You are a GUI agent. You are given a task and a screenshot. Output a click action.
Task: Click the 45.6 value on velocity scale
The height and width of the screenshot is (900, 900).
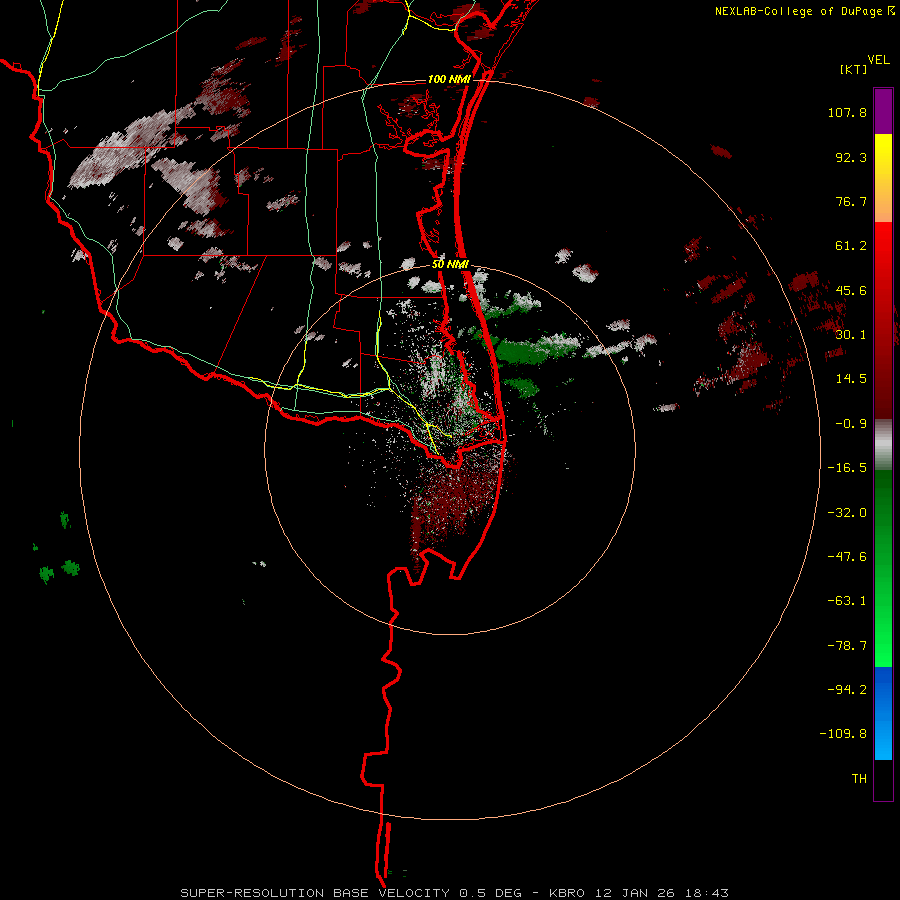point(851,290)
